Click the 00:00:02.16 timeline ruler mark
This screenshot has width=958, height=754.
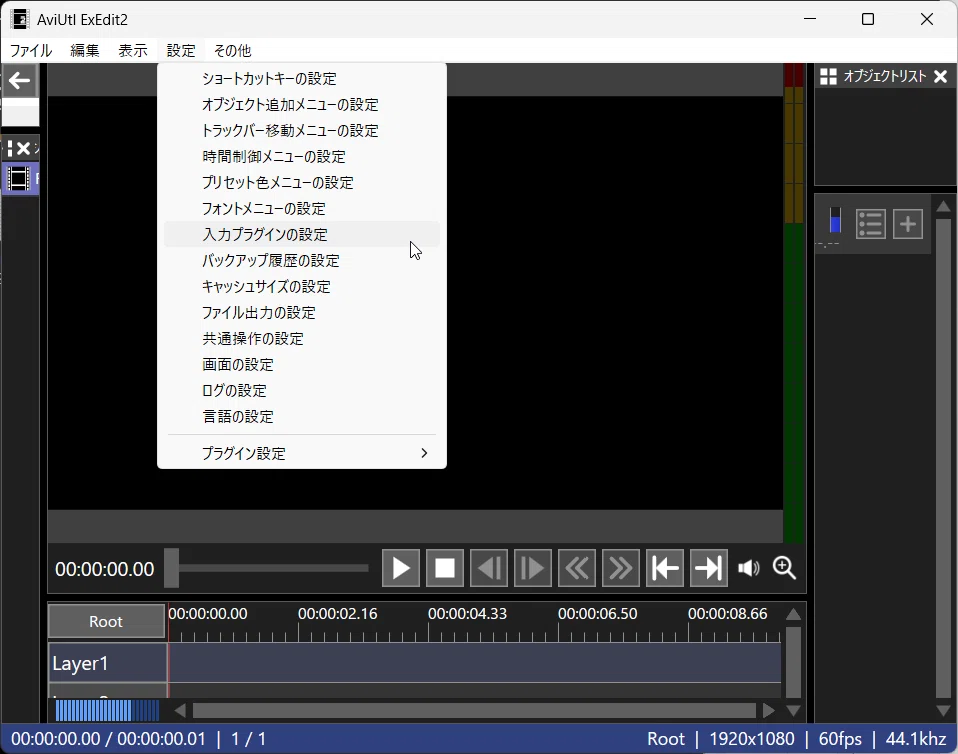click(337, 613)
